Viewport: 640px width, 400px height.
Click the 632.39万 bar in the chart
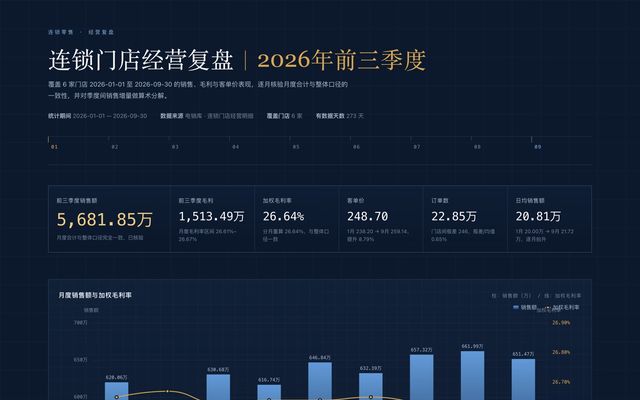(371, 387)
